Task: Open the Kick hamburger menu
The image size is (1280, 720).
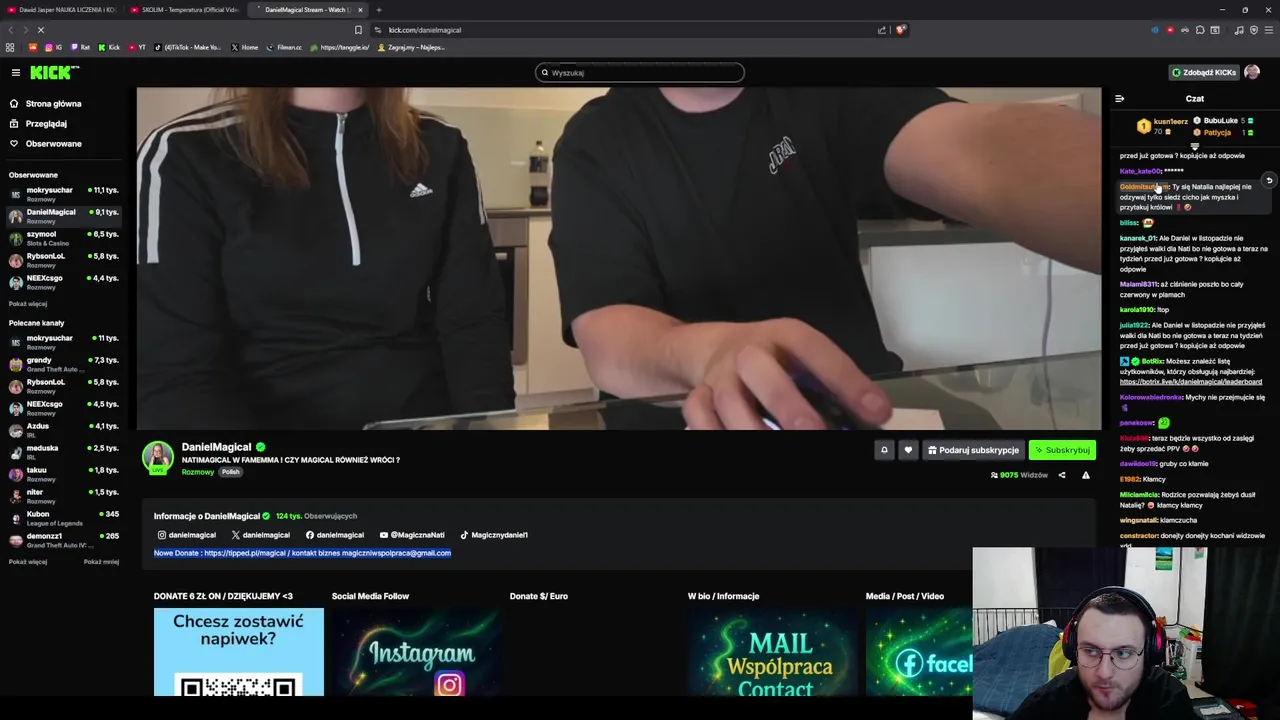Action: (16, 72)
